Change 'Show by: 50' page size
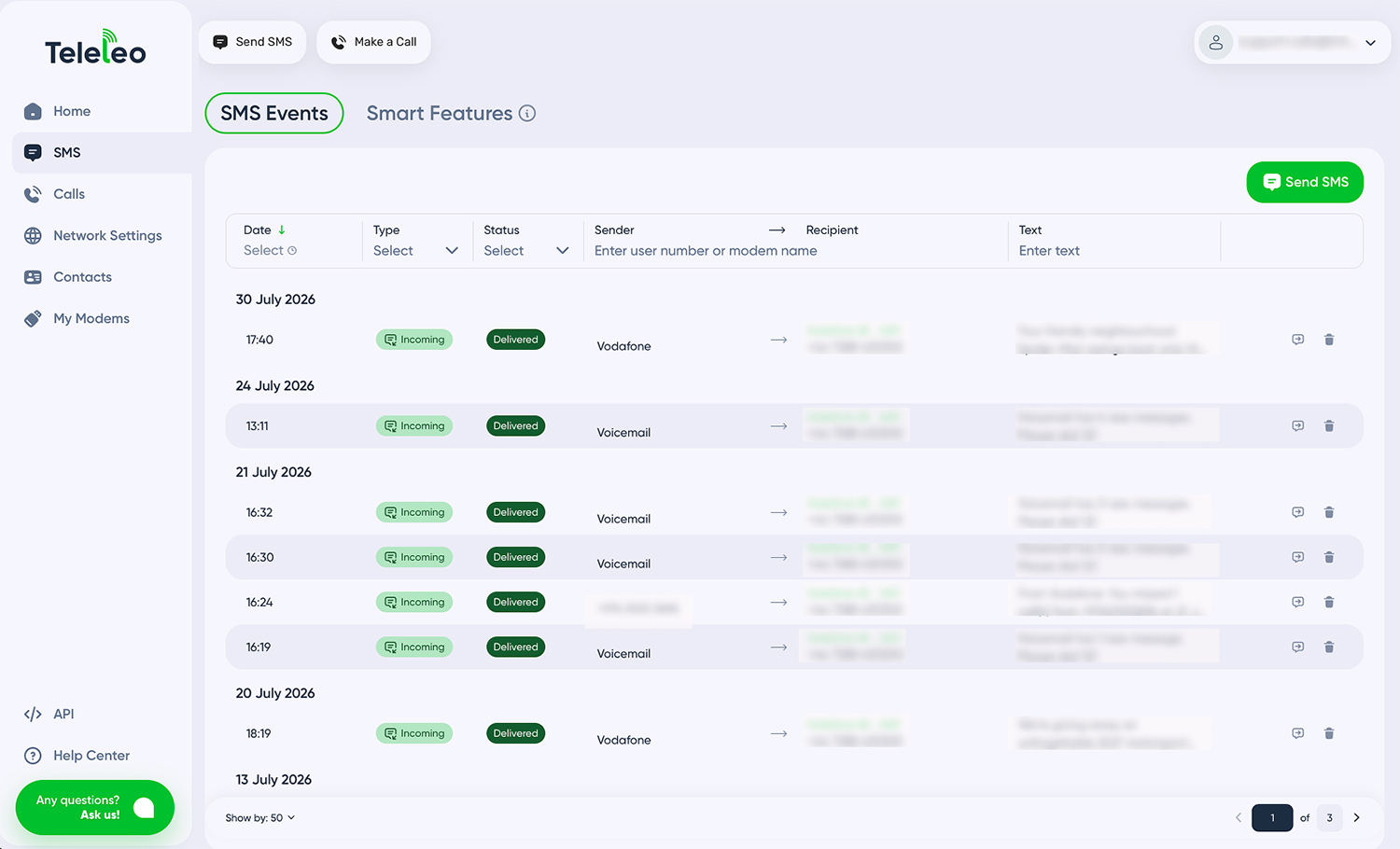 point(260,818)
